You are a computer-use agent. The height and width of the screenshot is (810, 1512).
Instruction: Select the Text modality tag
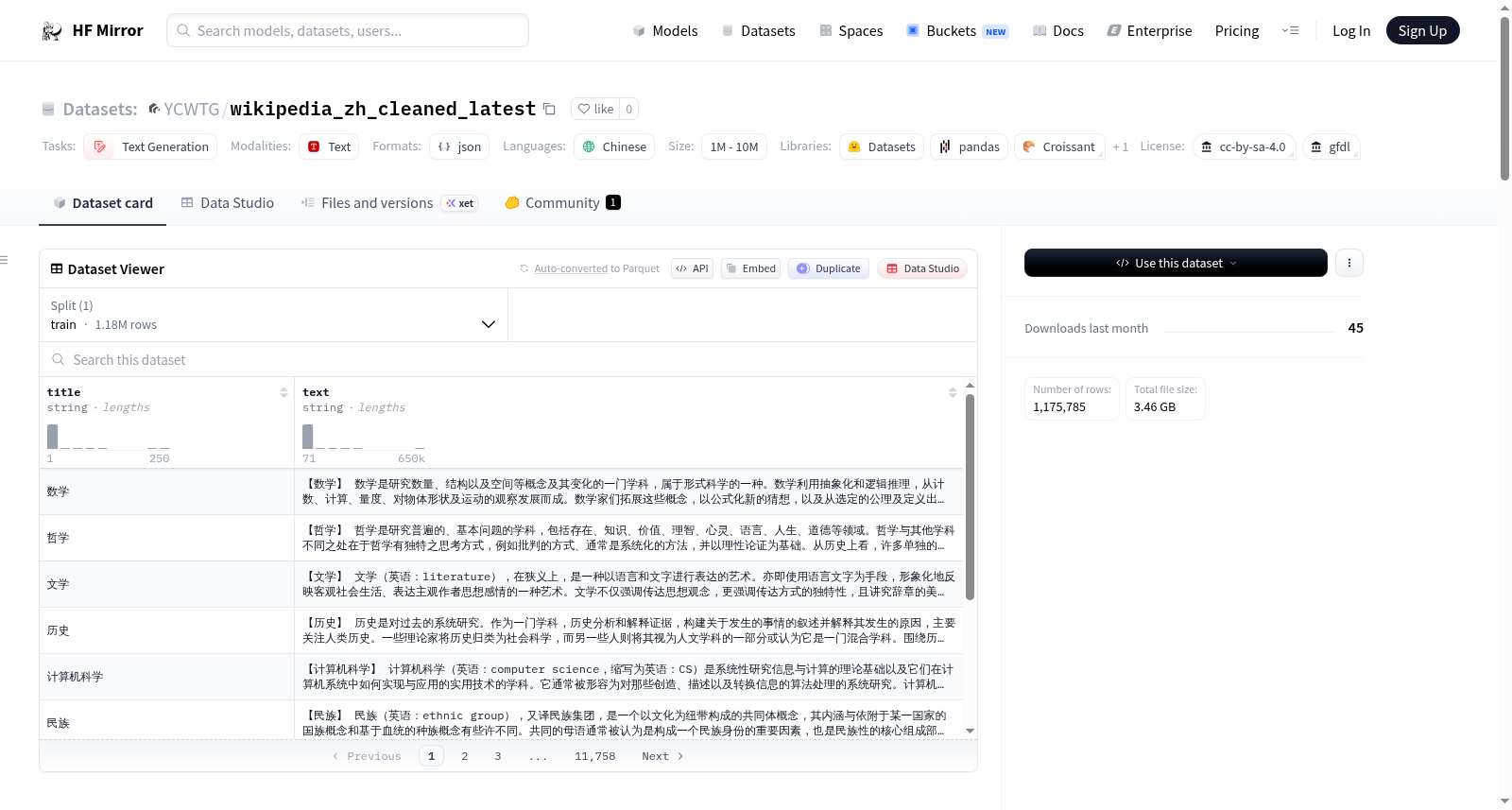329,146
